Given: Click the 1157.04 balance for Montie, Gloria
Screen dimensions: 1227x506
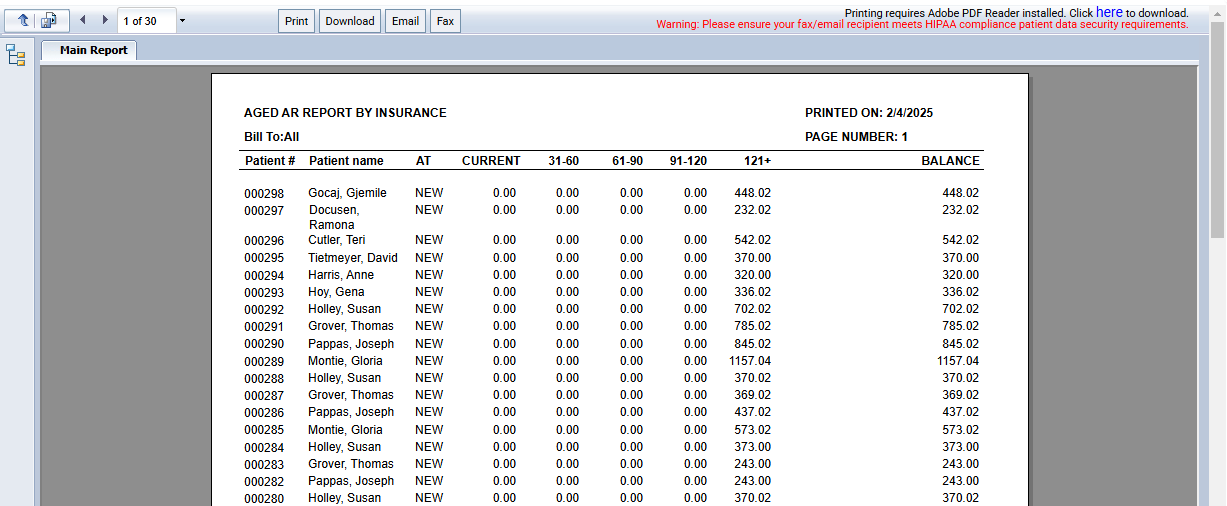Looking at the screenshot, I should point(957,361).
